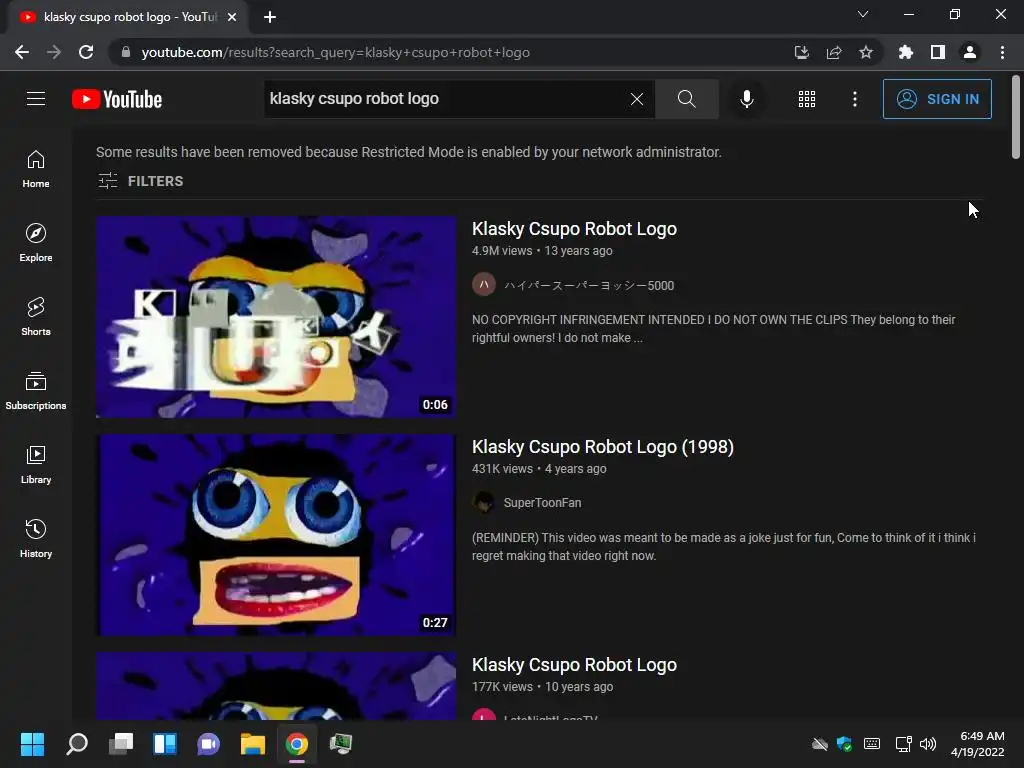Click the share page icon in the address bar

click(x=834, y=52)
